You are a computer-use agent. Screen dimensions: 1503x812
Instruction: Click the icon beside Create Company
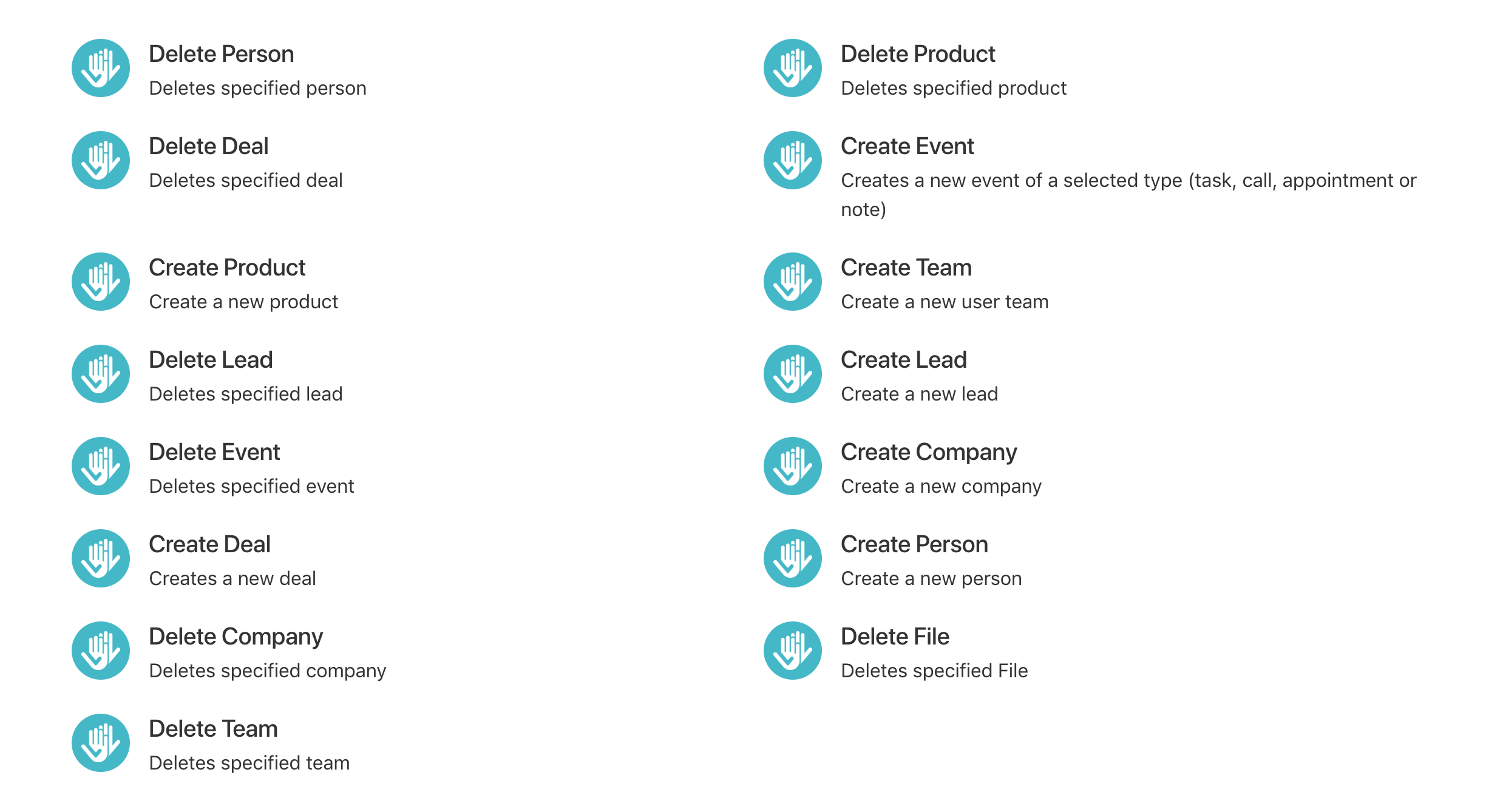(793, 466)
